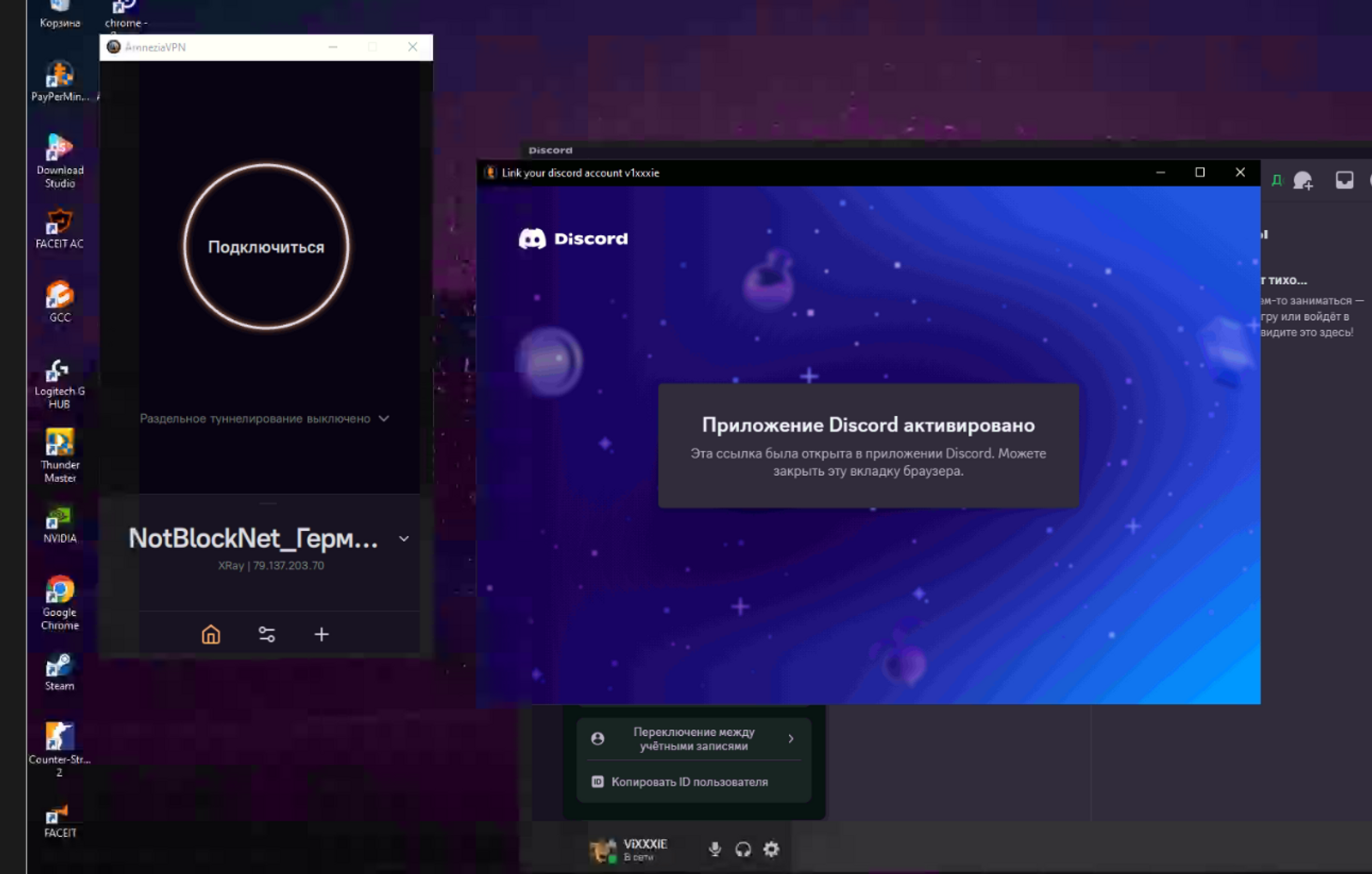Click the Подключиться connect button in AmneziaVPN
The width and height of the screenshot is (1372, 874).
pos(266,247)
